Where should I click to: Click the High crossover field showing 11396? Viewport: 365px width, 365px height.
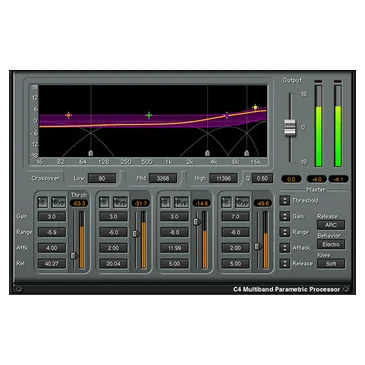pyautogui.click(x=223, y=178)
